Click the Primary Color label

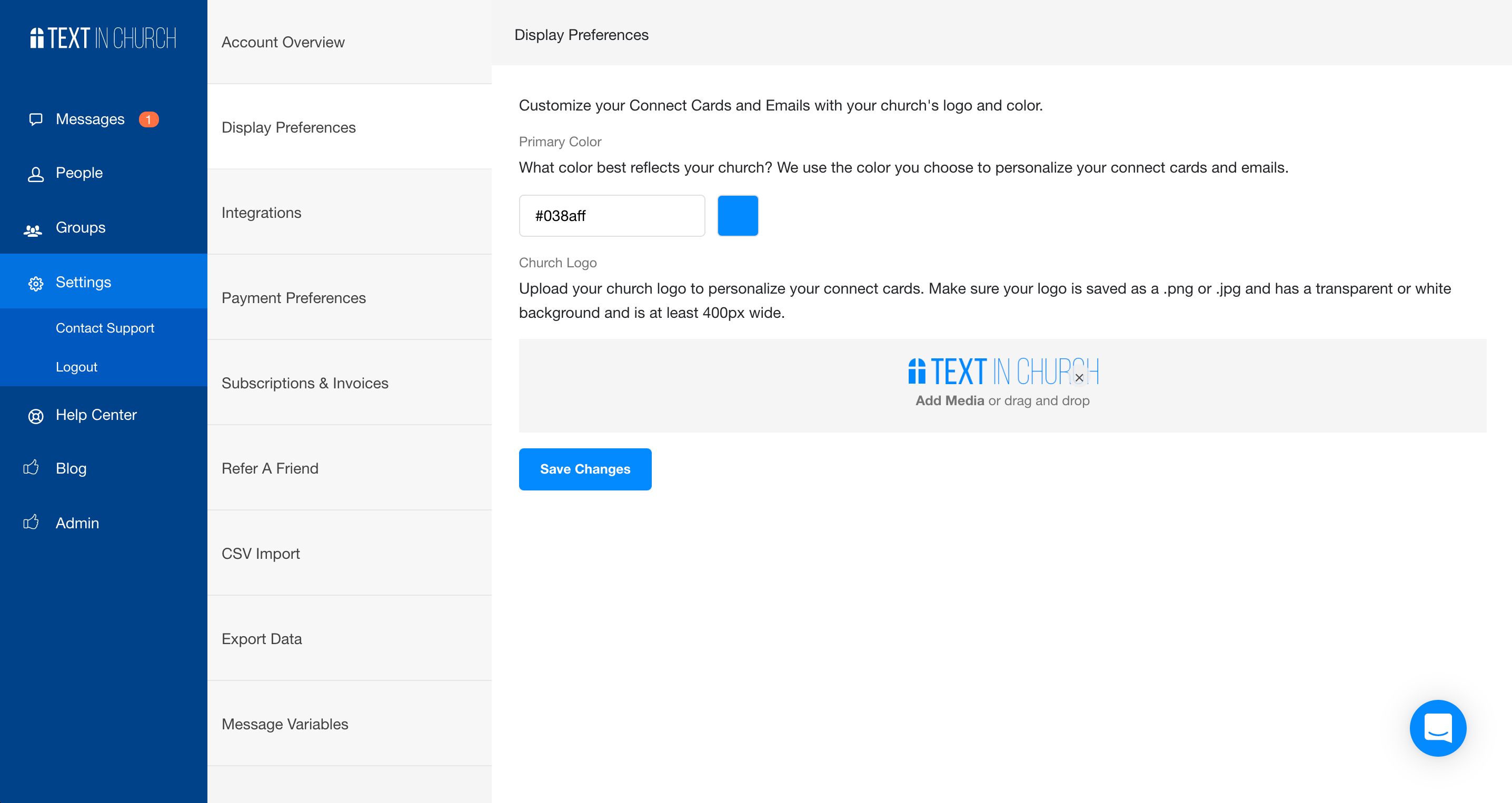[560, 142]
